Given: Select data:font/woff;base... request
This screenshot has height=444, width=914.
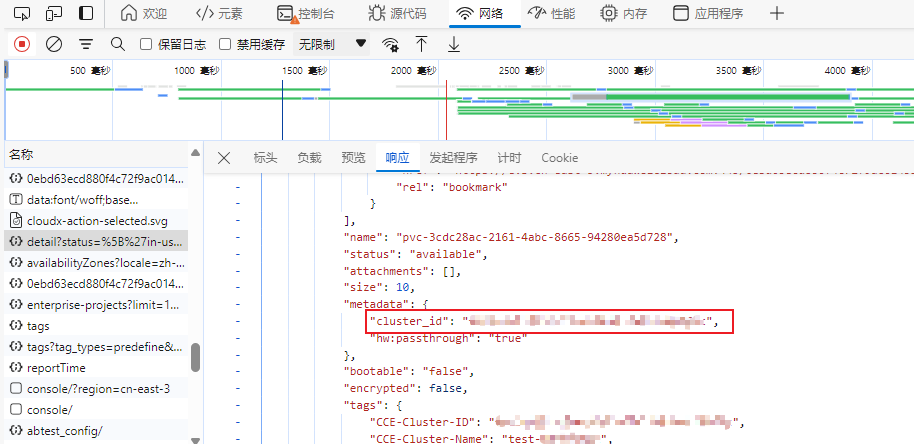Looking at the screenshot, I should pyautogui.click(x=96, y=200).
